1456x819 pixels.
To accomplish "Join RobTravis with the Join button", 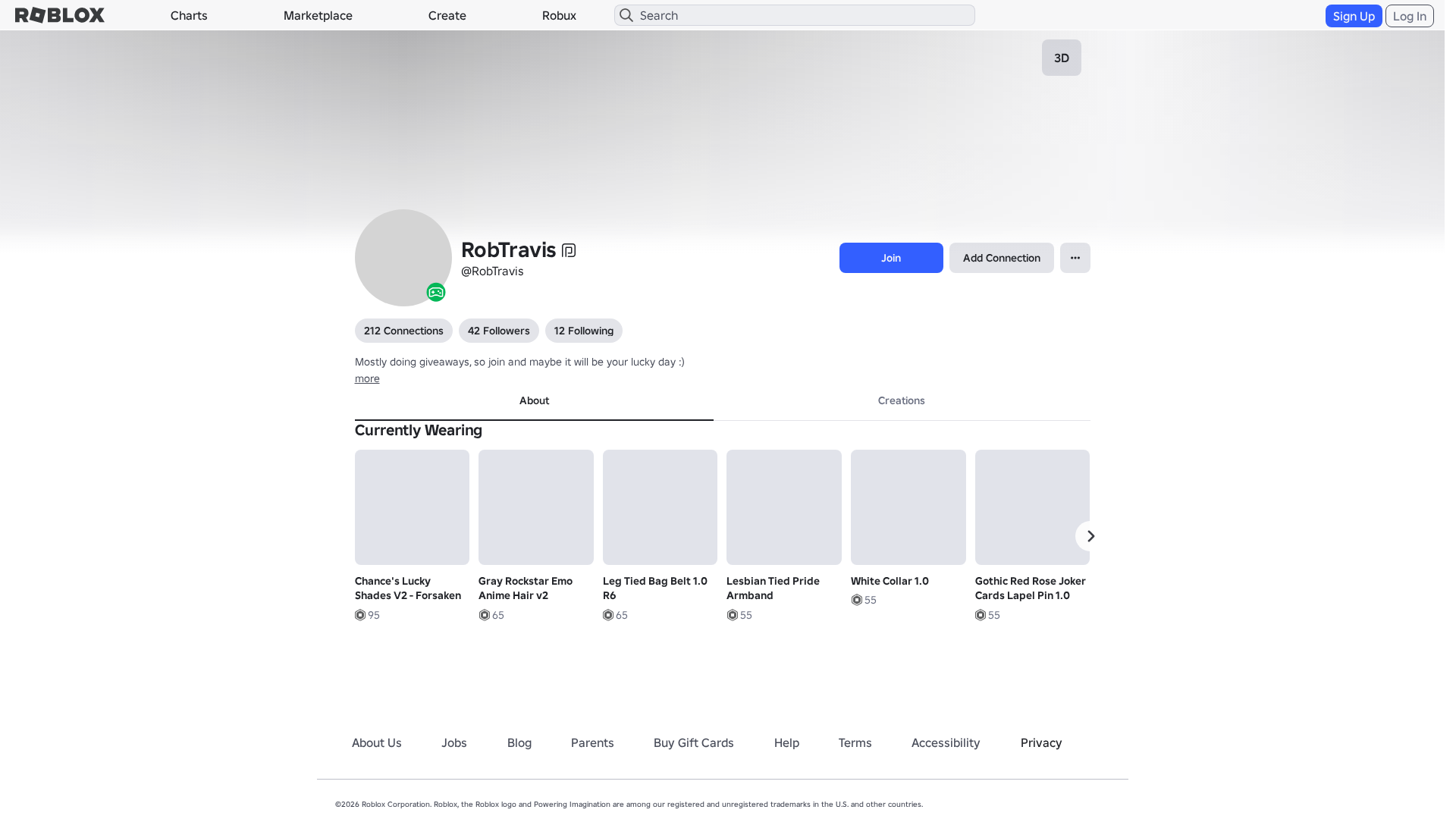I will click(x=891, y=258).
